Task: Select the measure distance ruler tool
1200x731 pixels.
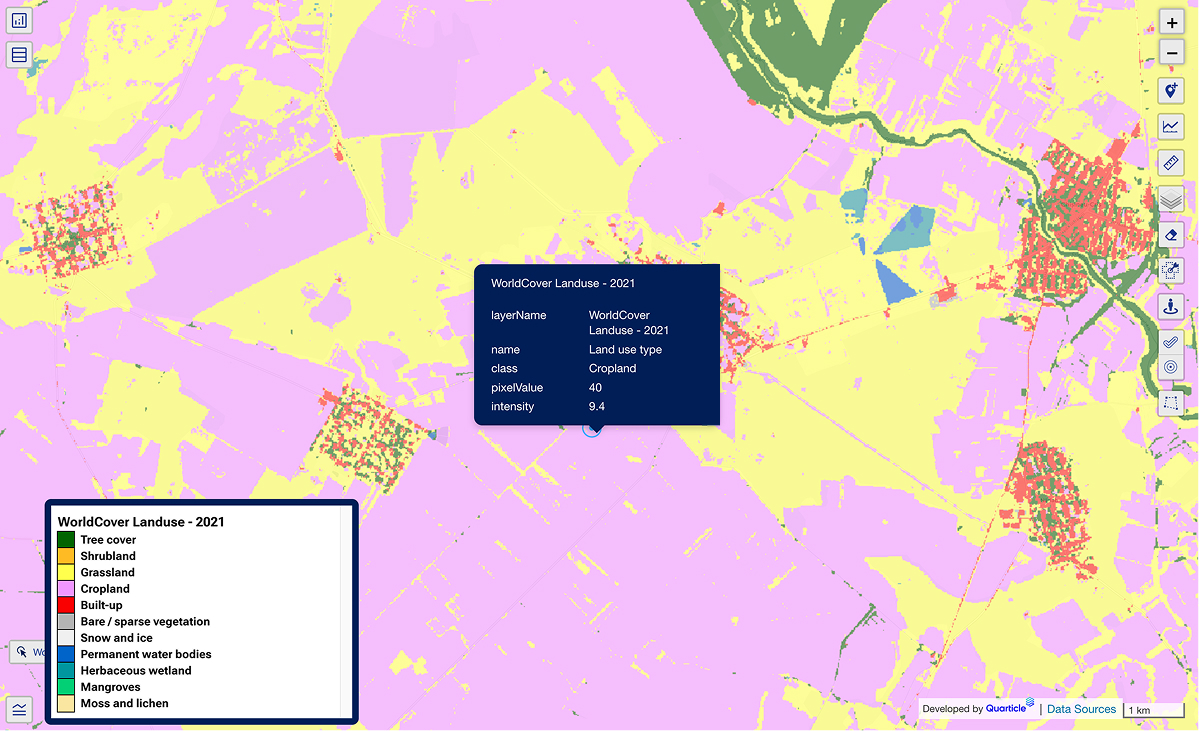Action: [x=1170, y=162]
